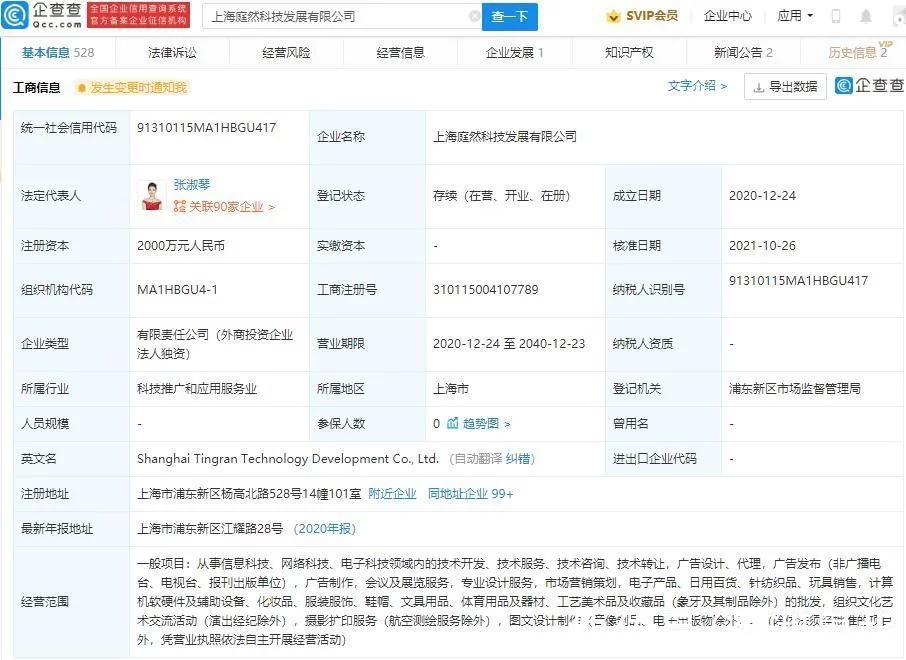Switch to 法律诉讼 tab

[x=172, y=53]
